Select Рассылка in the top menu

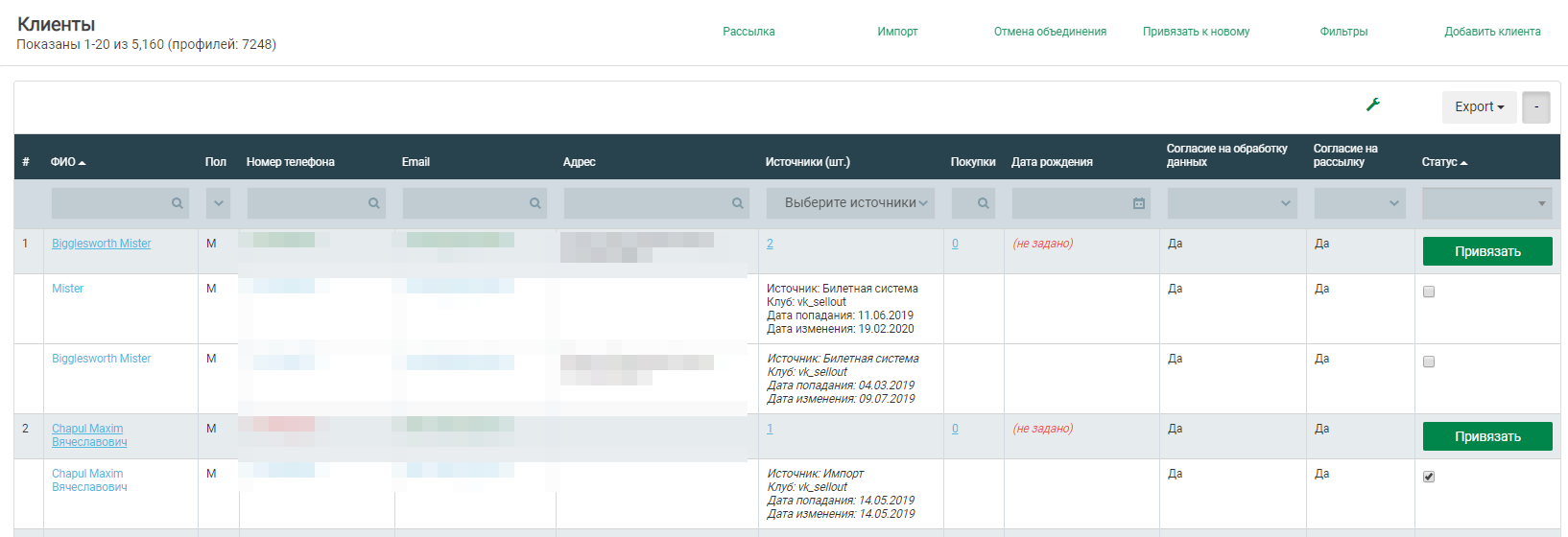coord(748,32)
